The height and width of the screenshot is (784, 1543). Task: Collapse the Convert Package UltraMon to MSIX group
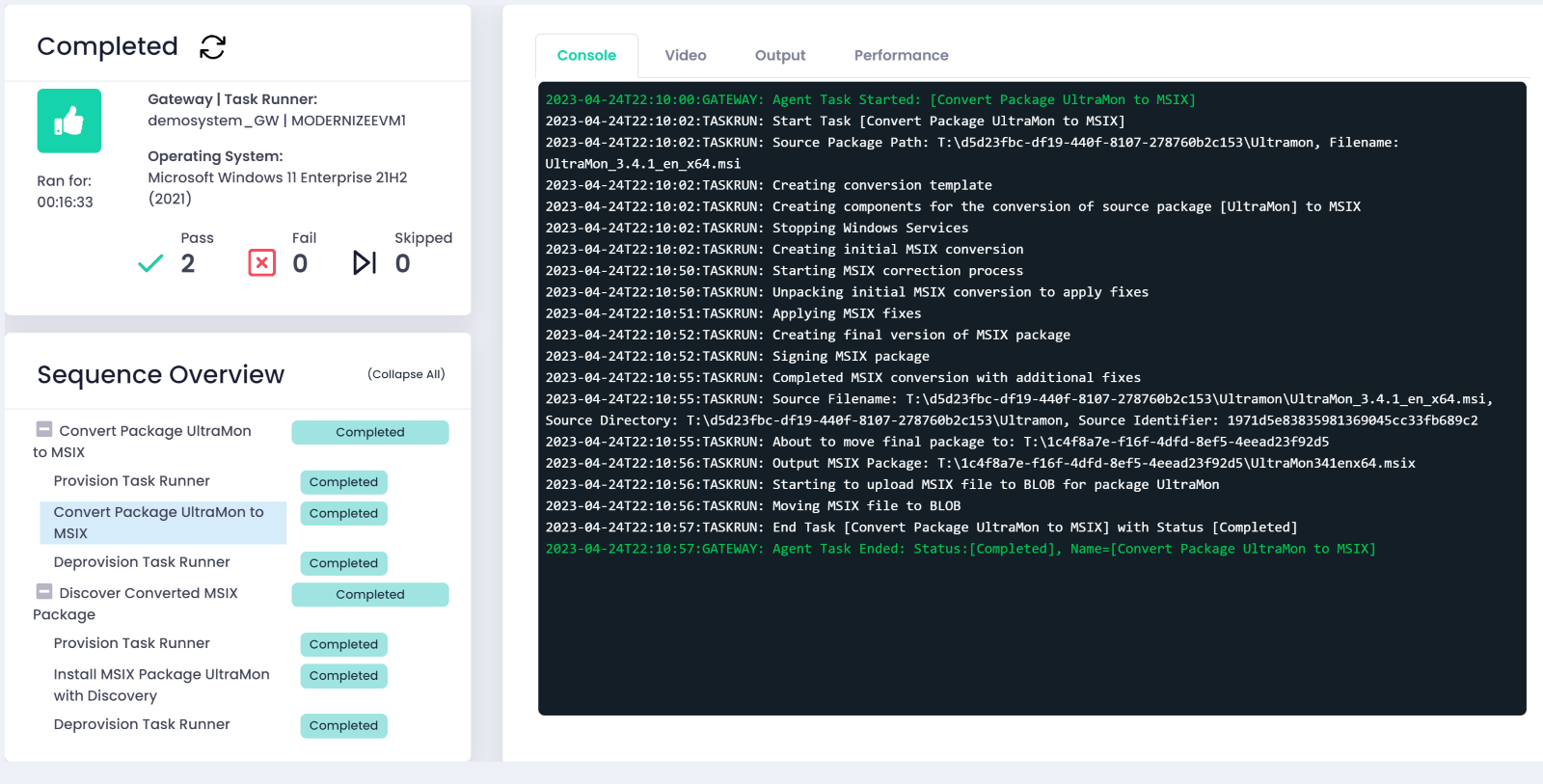click(x=44, y=430)
